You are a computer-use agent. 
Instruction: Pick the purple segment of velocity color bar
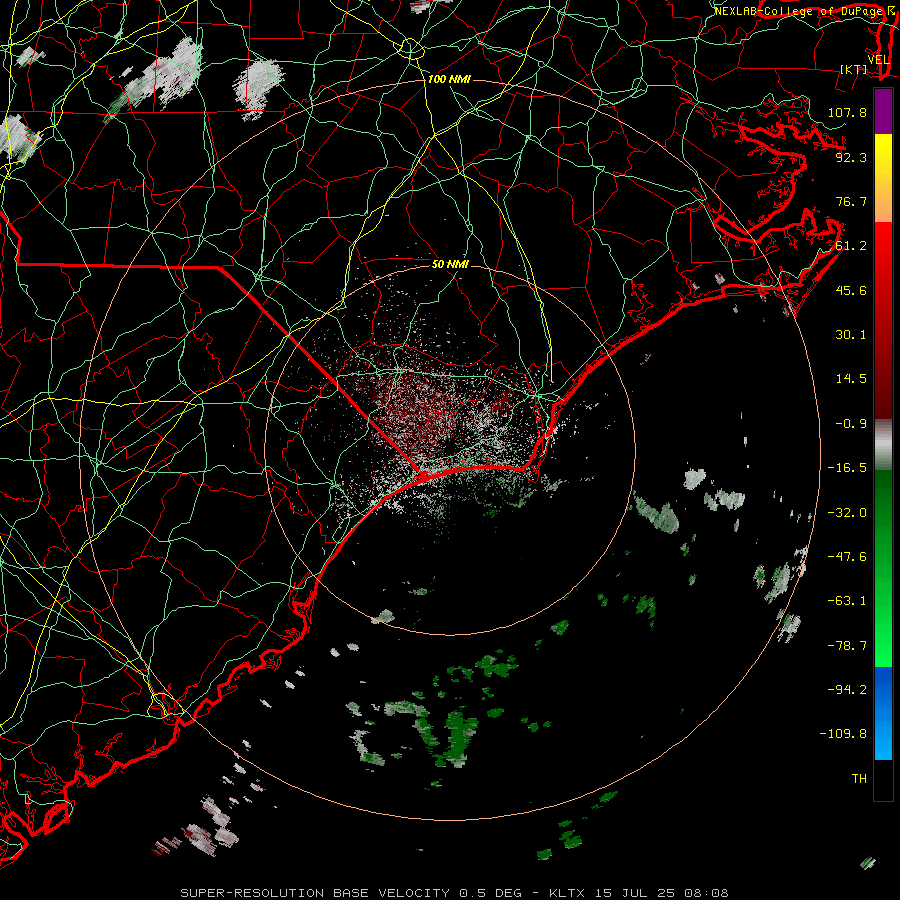coord(883,111)
